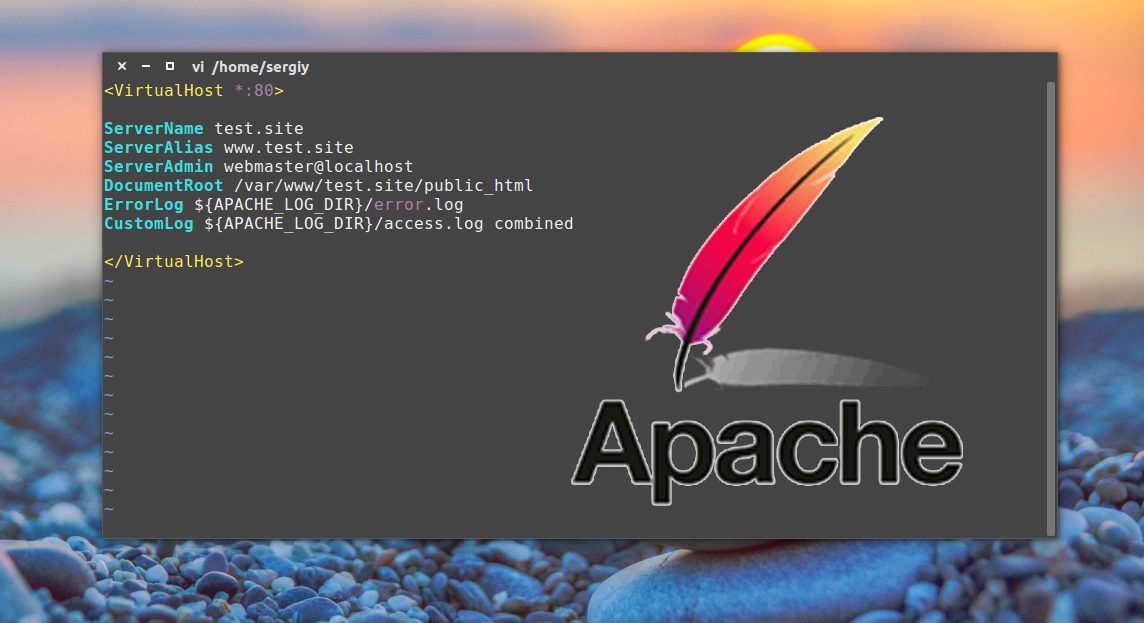Click '${APACHE_LOG_DIR}/access.log' path

344,223
